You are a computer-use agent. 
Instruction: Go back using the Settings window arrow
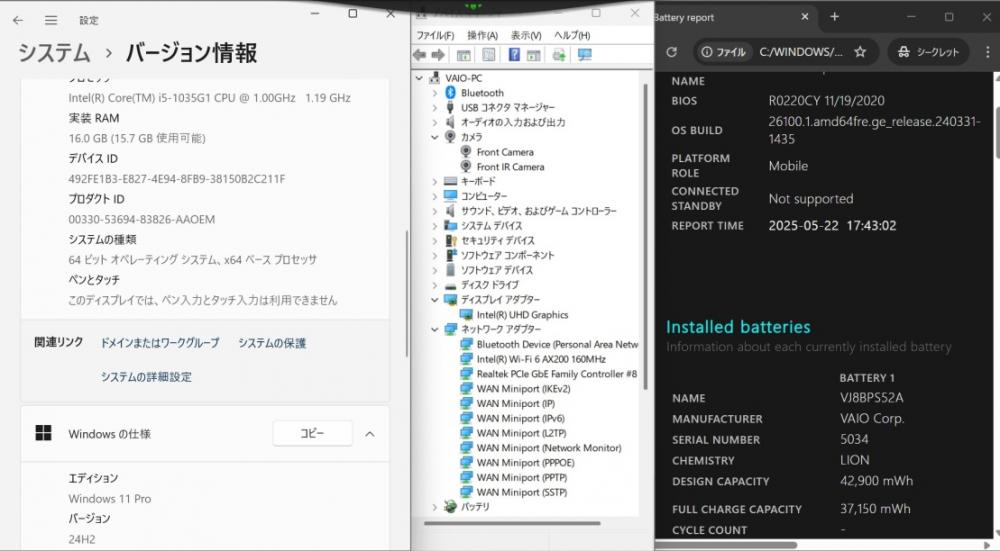[18, 20]
